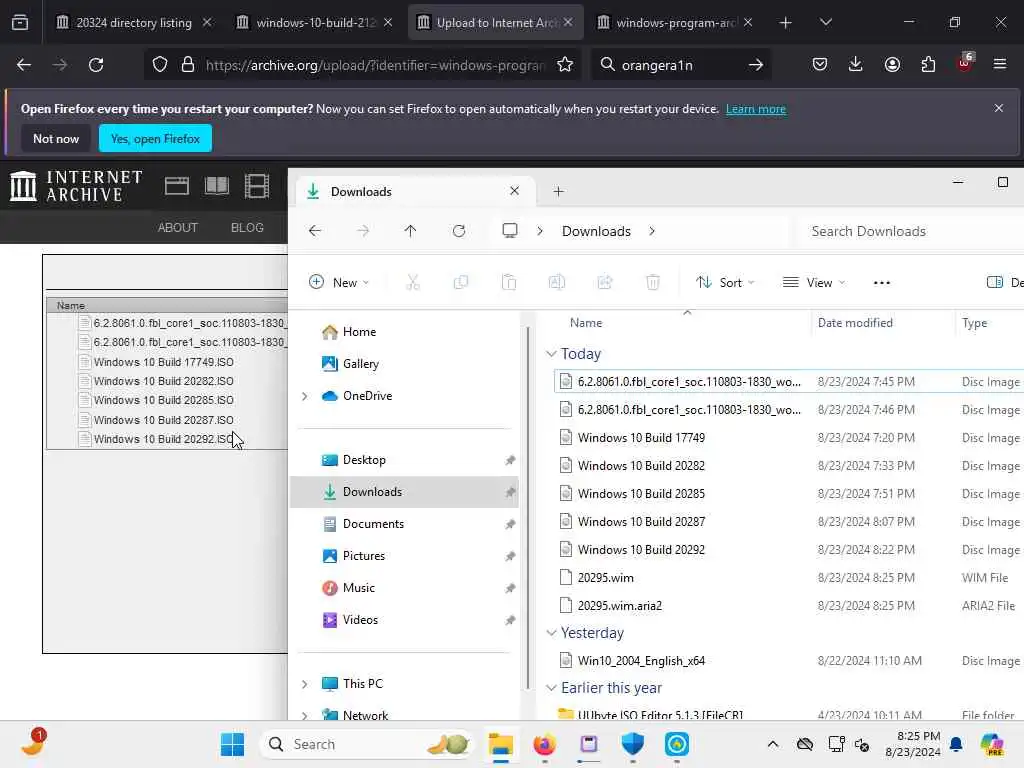Click the Search Downloads field
The height and width of the screenshot is (768, 1024).
(911, 231)
